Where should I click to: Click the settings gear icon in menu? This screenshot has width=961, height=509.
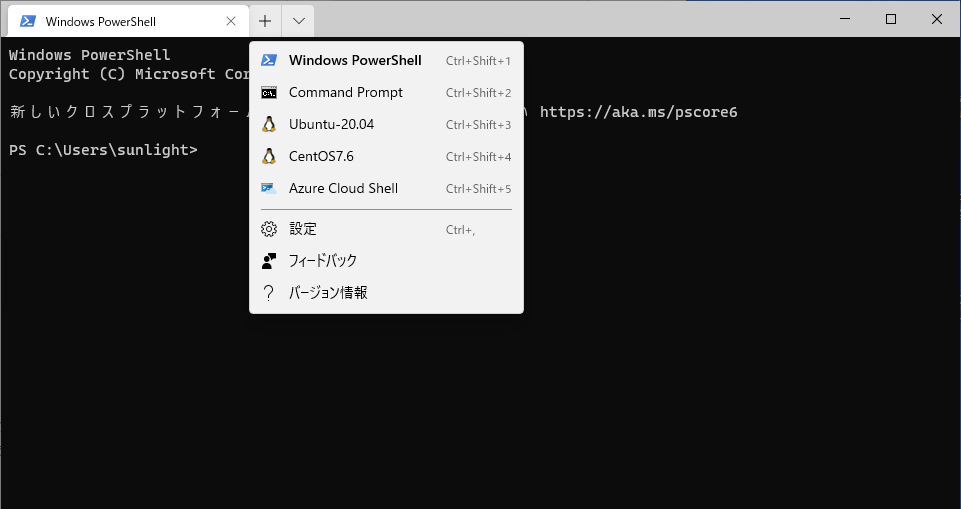[x=268, y=229]
